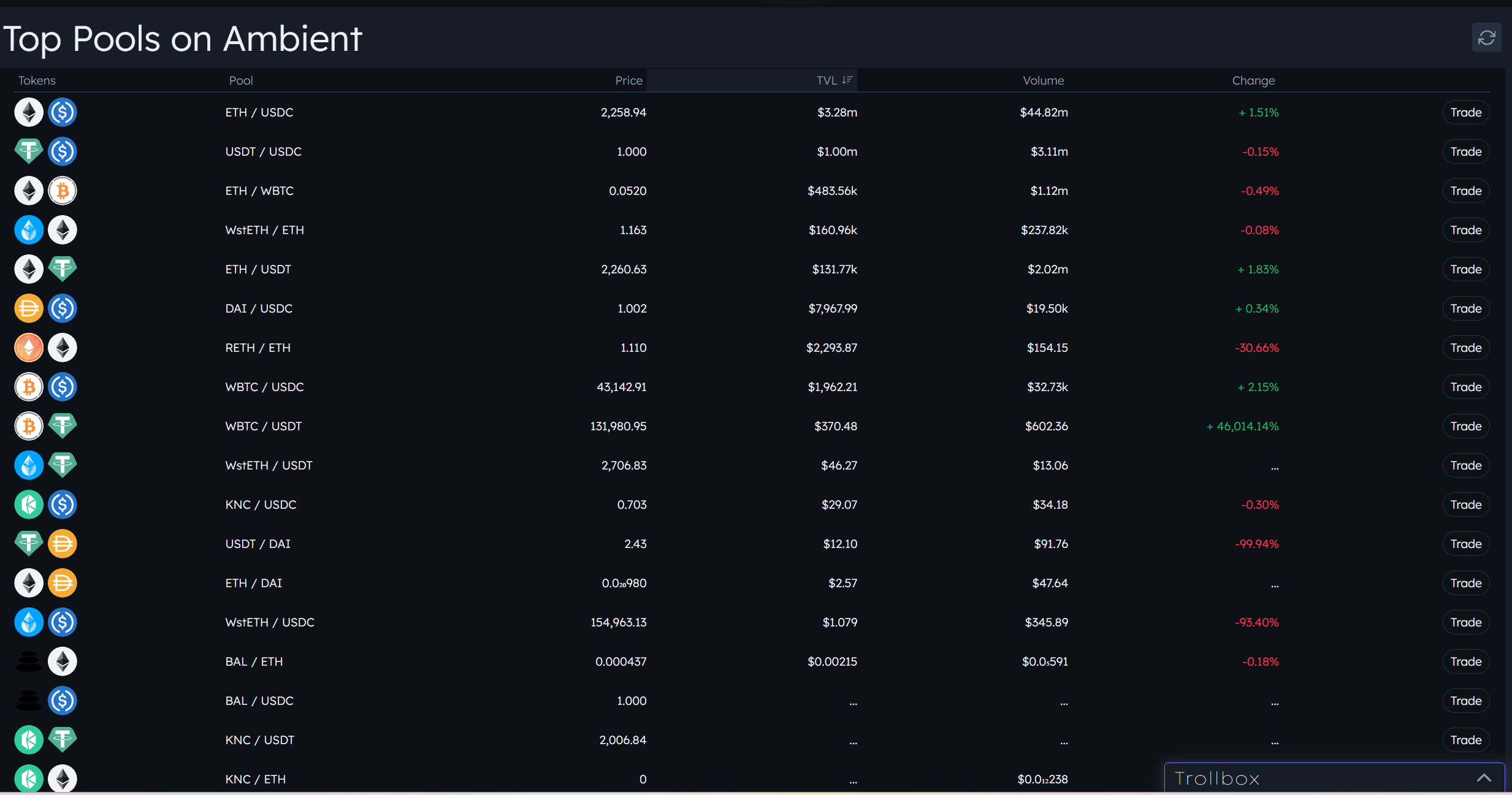Sort by the Volume column header
1512x795 pixels.
coord(1044,80)
